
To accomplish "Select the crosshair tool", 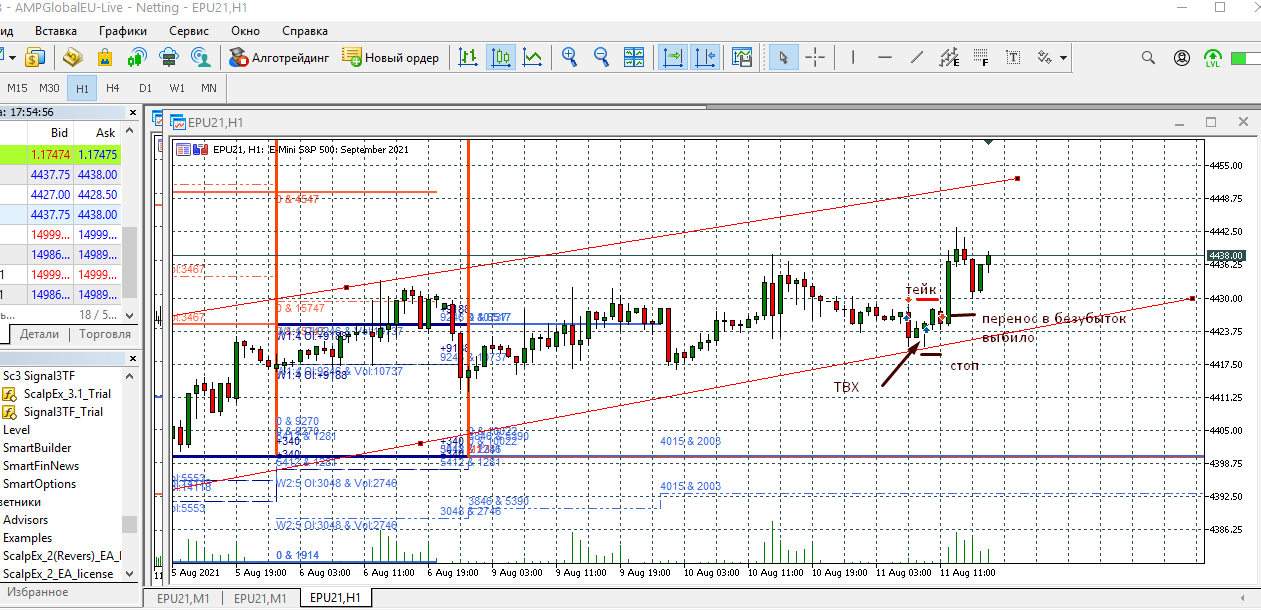I will (816, 57).
